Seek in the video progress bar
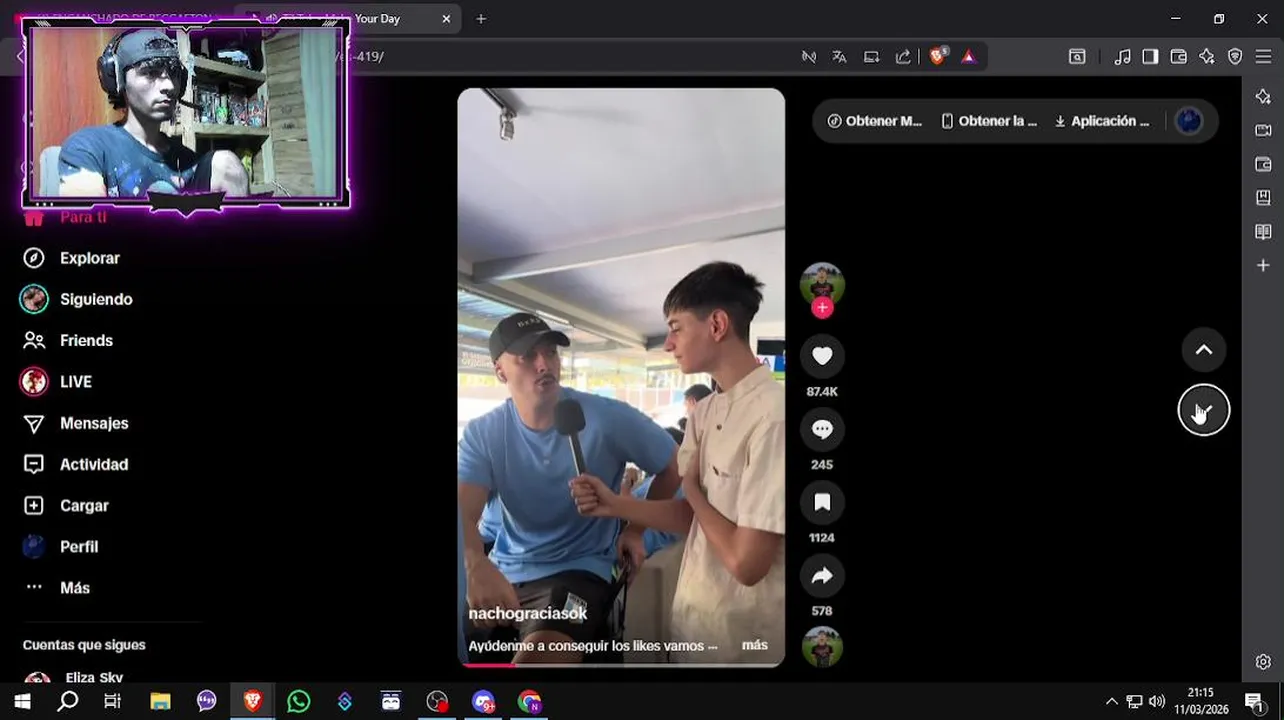 (x=621, y=664)
